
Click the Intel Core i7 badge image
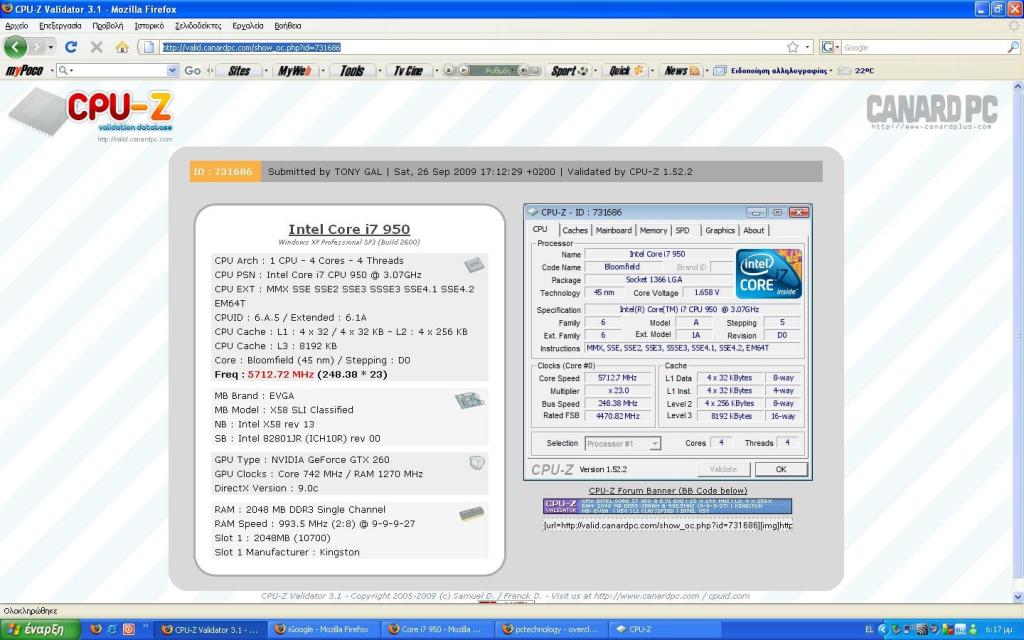pos(769,274)
